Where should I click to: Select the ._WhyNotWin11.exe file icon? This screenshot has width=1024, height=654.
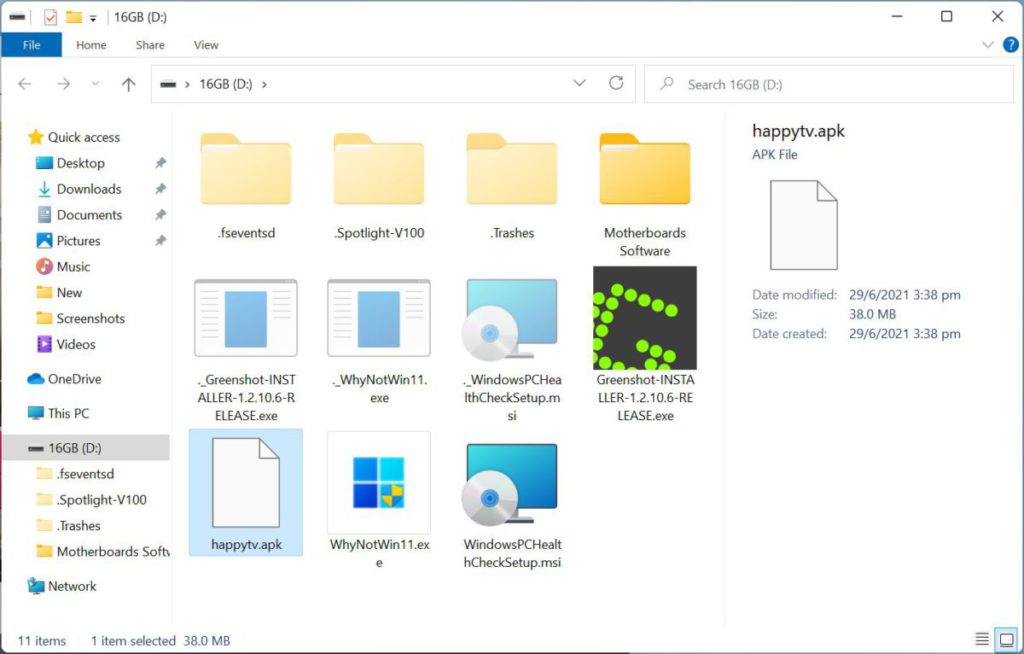click(x=379, y=318)
